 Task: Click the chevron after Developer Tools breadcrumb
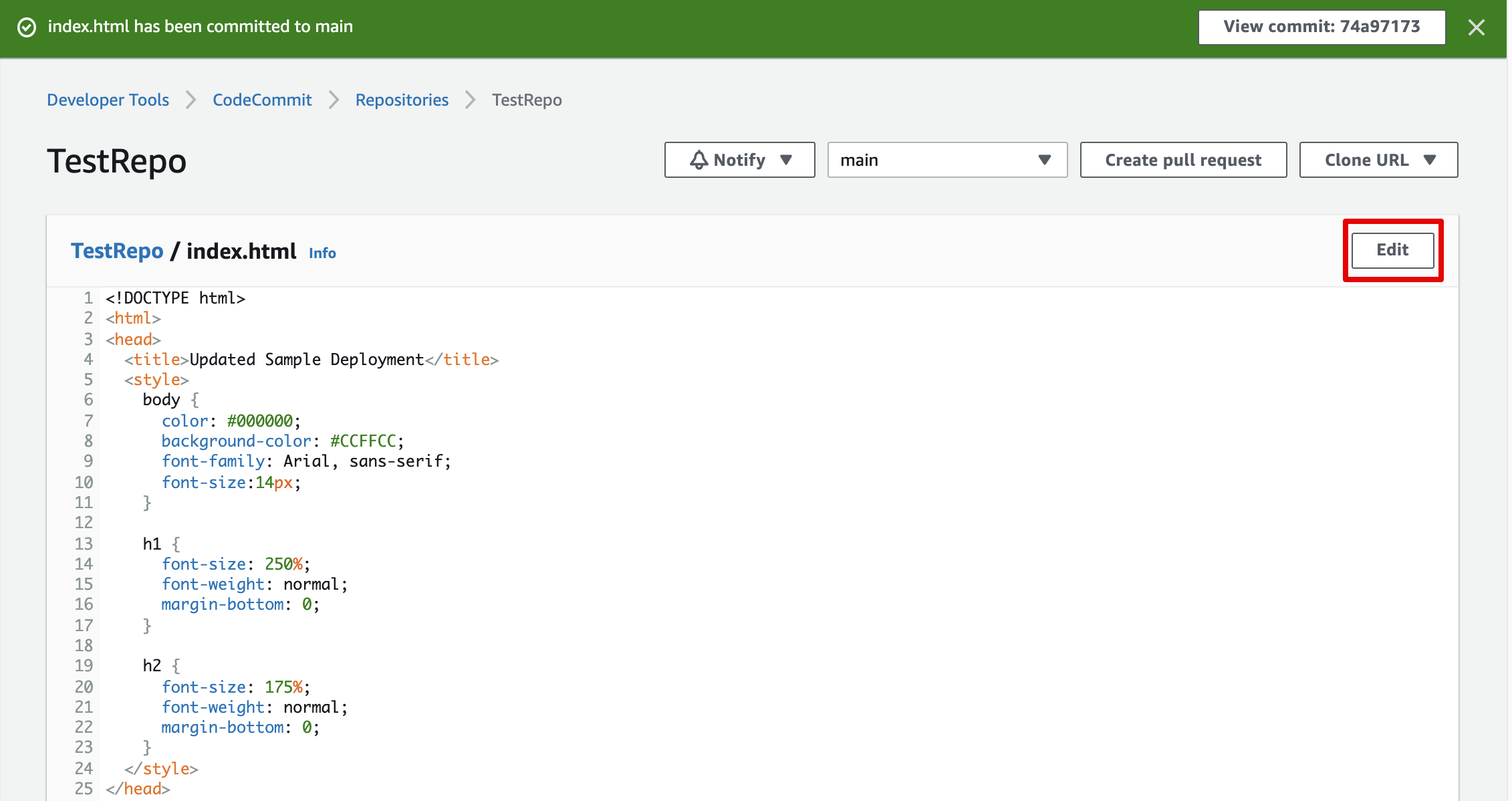coord(191,100)
